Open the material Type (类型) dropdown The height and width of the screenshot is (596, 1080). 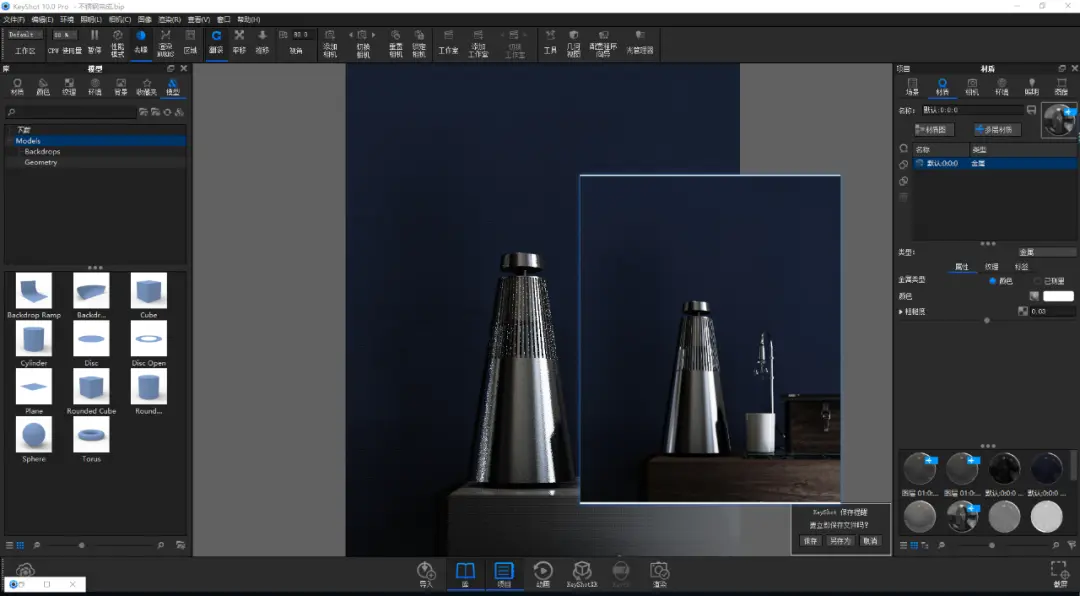pyautogui.click(x=1046, y=253)
